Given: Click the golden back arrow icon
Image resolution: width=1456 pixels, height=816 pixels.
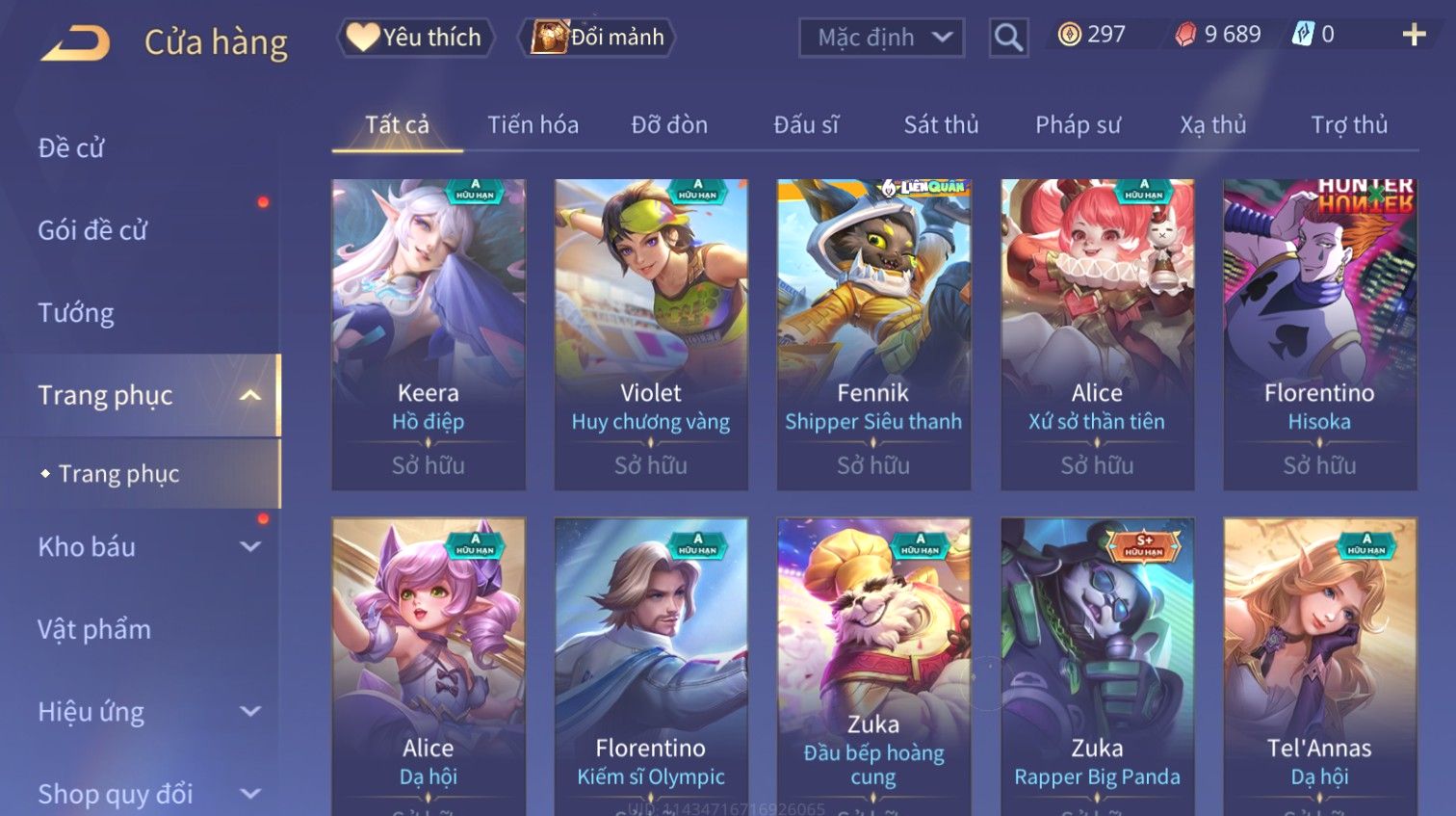Looking at the screenshot, I should pyautogui.click(x=75, y=42).
